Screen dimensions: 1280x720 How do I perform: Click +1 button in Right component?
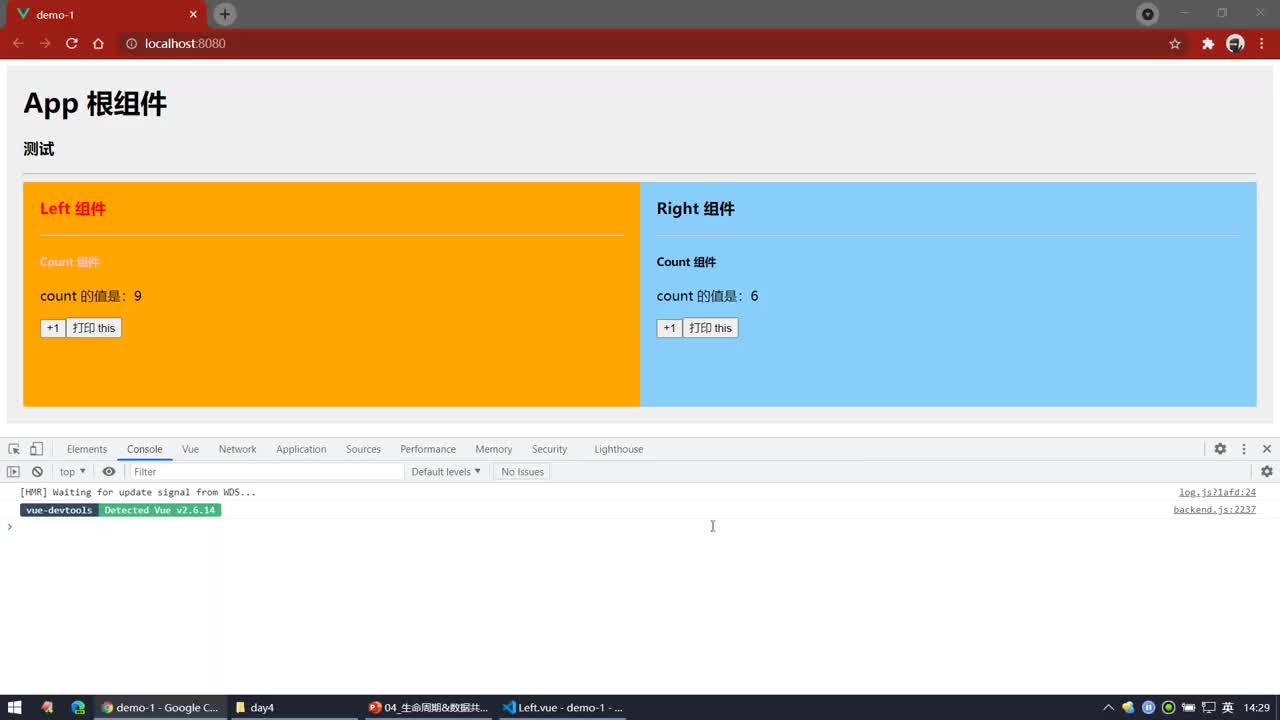[x=669, y=328]
